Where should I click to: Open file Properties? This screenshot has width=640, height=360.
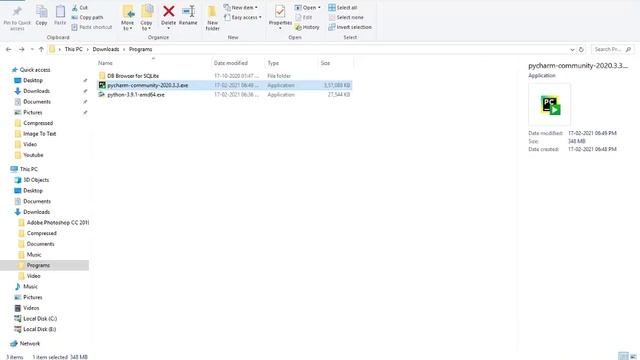click(x=280, y=17)
